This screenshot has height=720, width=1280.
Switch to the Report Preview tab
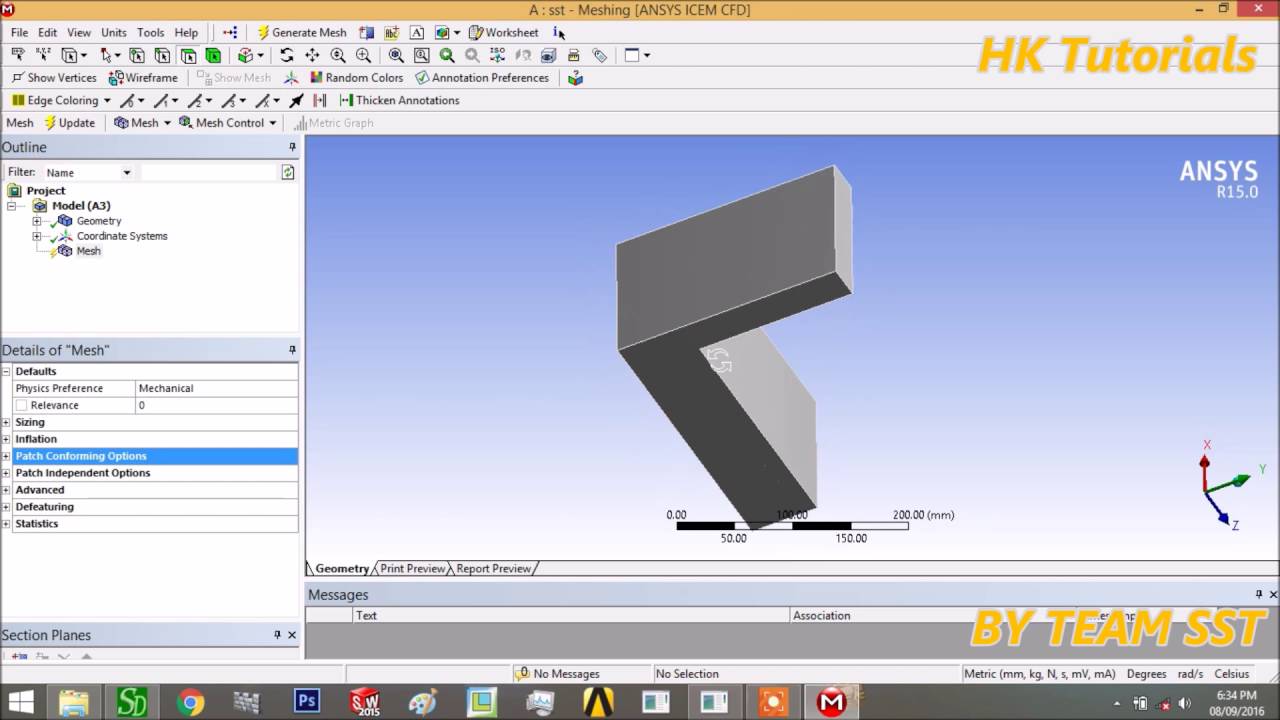coord(493,568)
